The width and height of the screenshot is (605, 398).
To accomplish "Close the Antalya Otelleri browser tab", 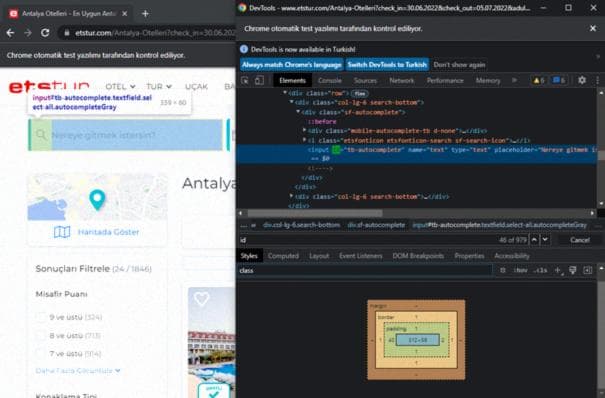I will 125,13.
